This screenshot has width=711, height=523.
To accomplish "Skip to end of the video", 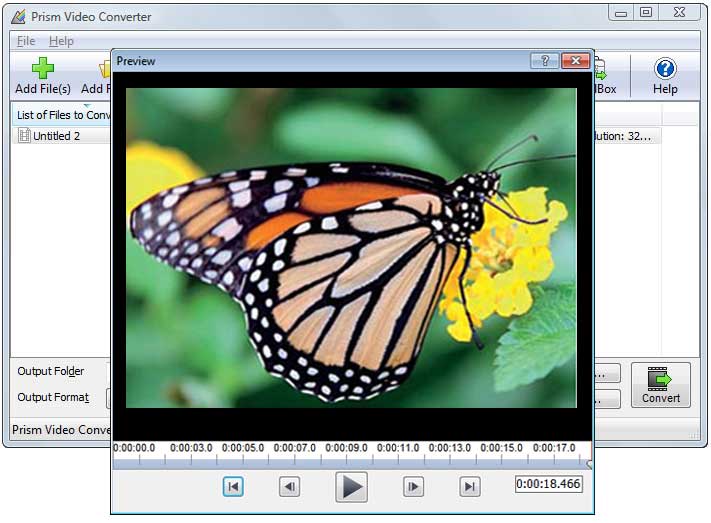I will click(x=469, y=487).
